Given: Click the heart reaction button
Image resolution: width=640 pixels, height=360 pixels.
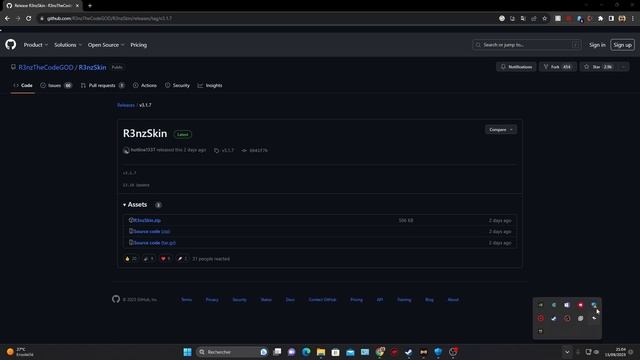Looking at the screenshot, I should 165,259.
